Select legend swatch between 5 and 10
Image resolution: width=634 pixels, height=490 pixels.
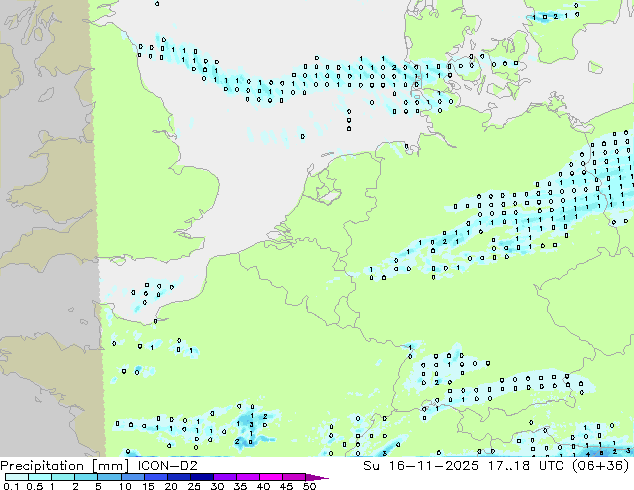[x=109, y=477]
